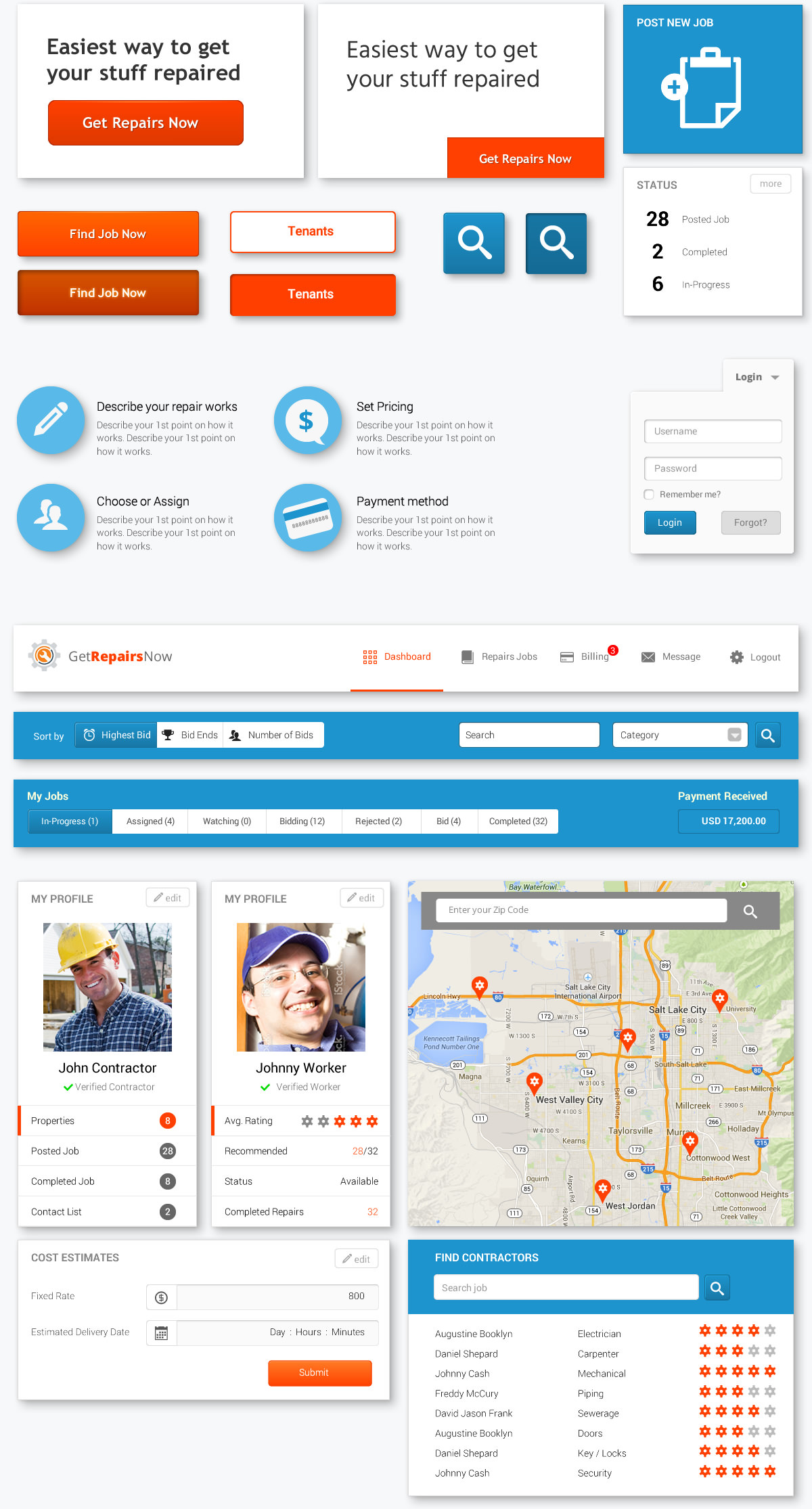812x1509 pixels.
Task: Toggle the Highest Bid sort option
Action: (116, 735)
